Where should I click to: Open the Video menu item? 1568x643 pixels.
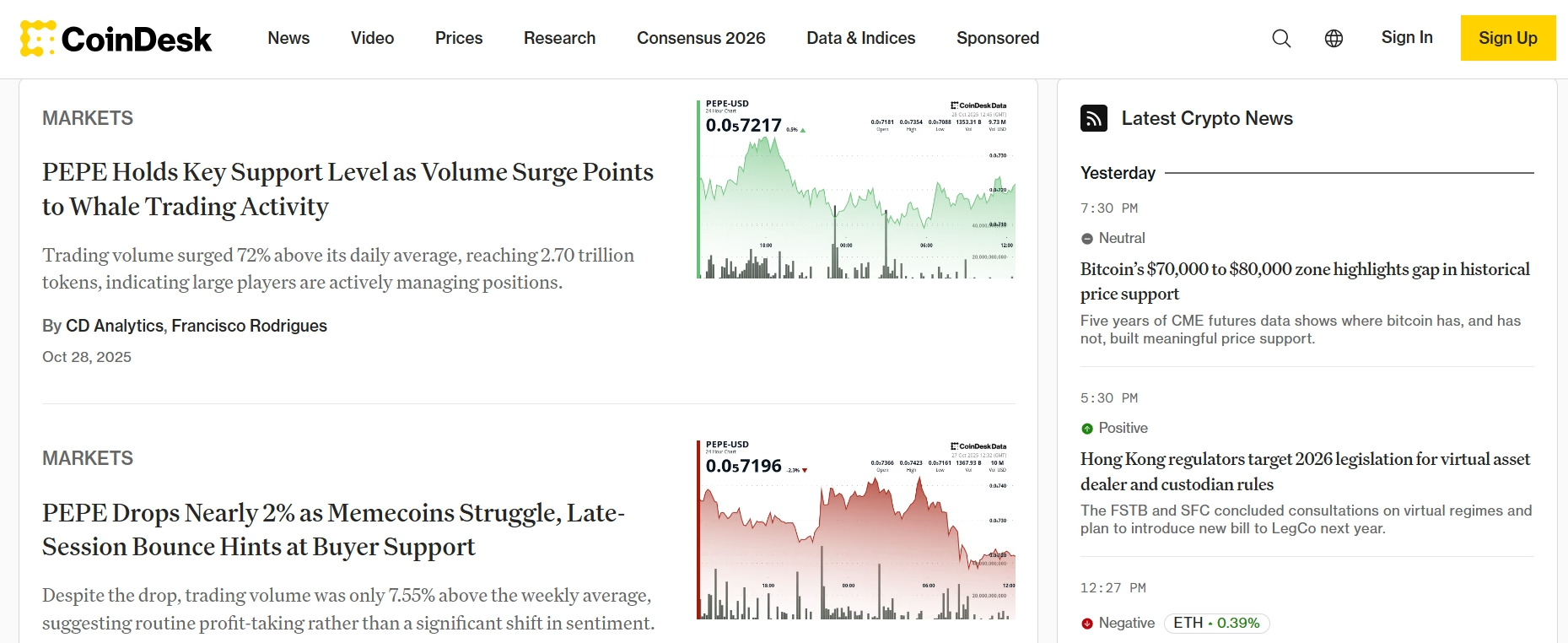(372, 38)
